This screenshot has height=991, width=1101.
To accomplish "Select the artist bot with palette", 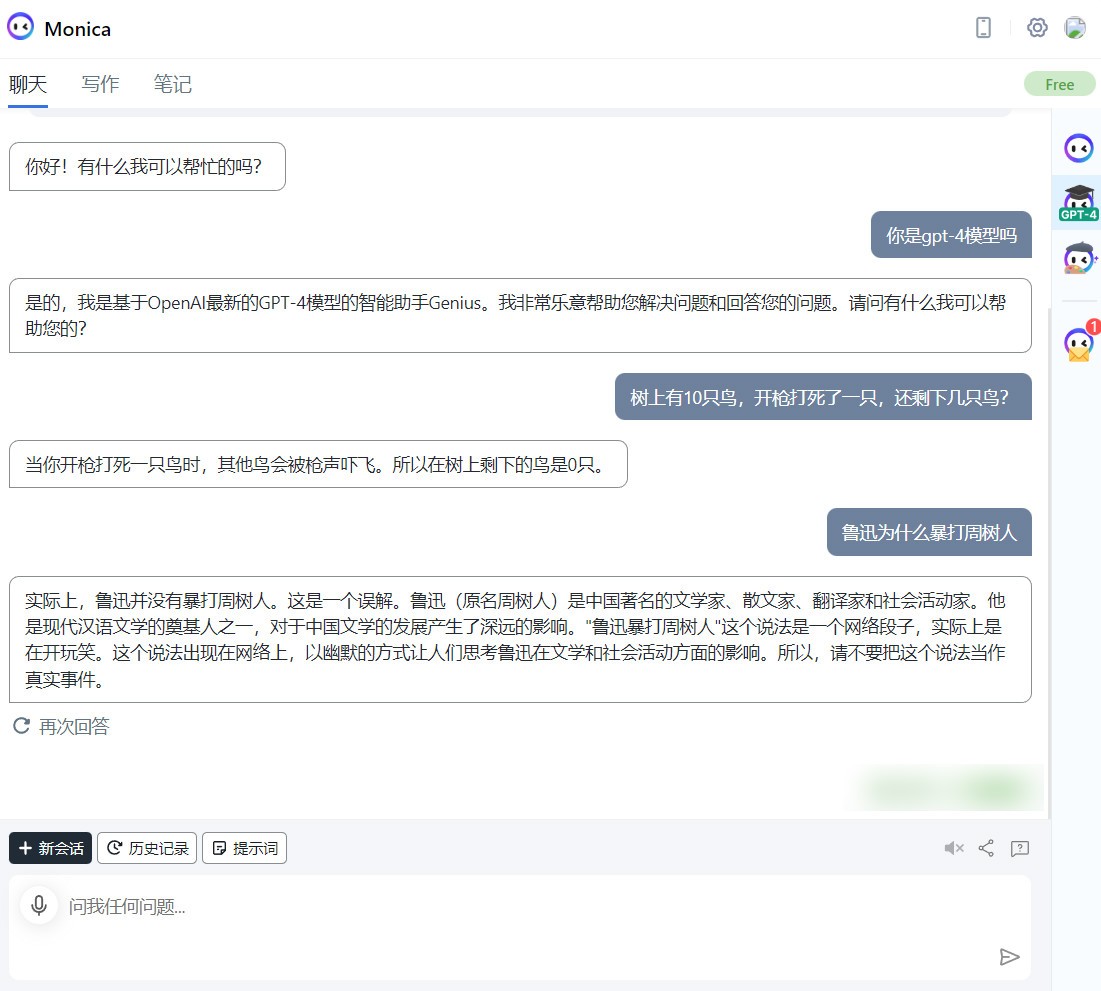I will (x=1079, y=258).
